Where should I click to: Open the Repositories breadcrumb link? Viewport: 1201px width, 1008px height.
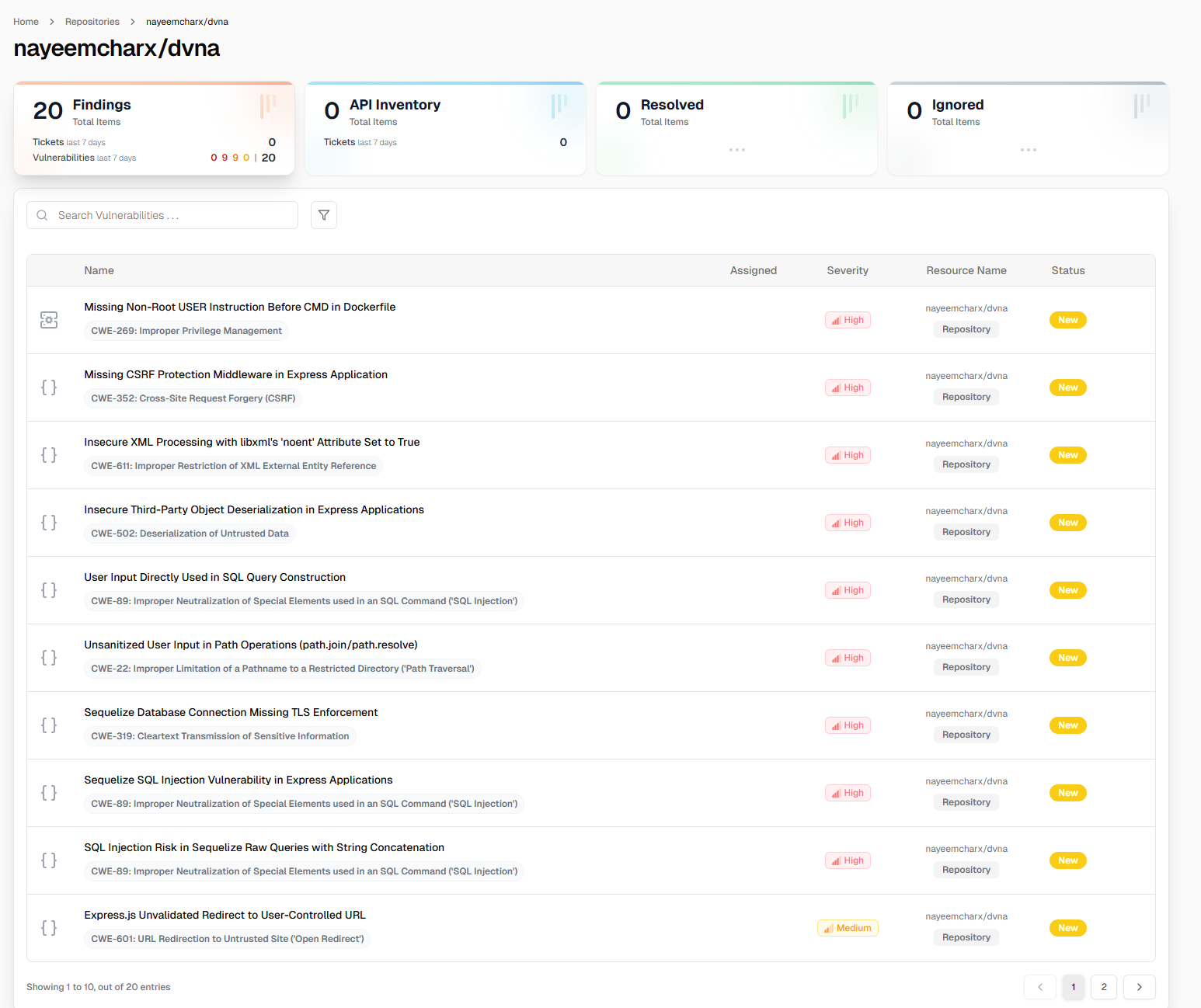pos(92,21)
